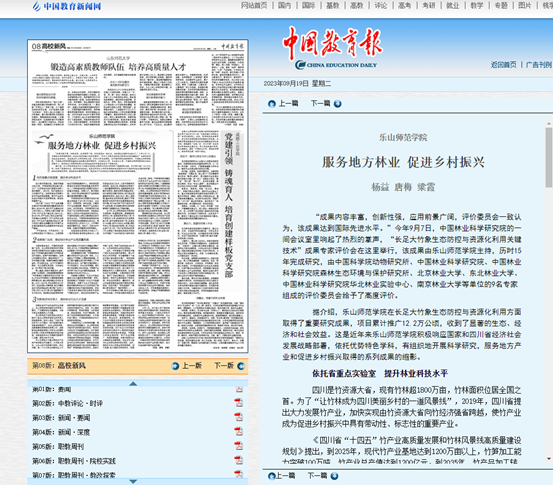Click bottom 下一篇 round arrow icon

[x=334, y=476]
